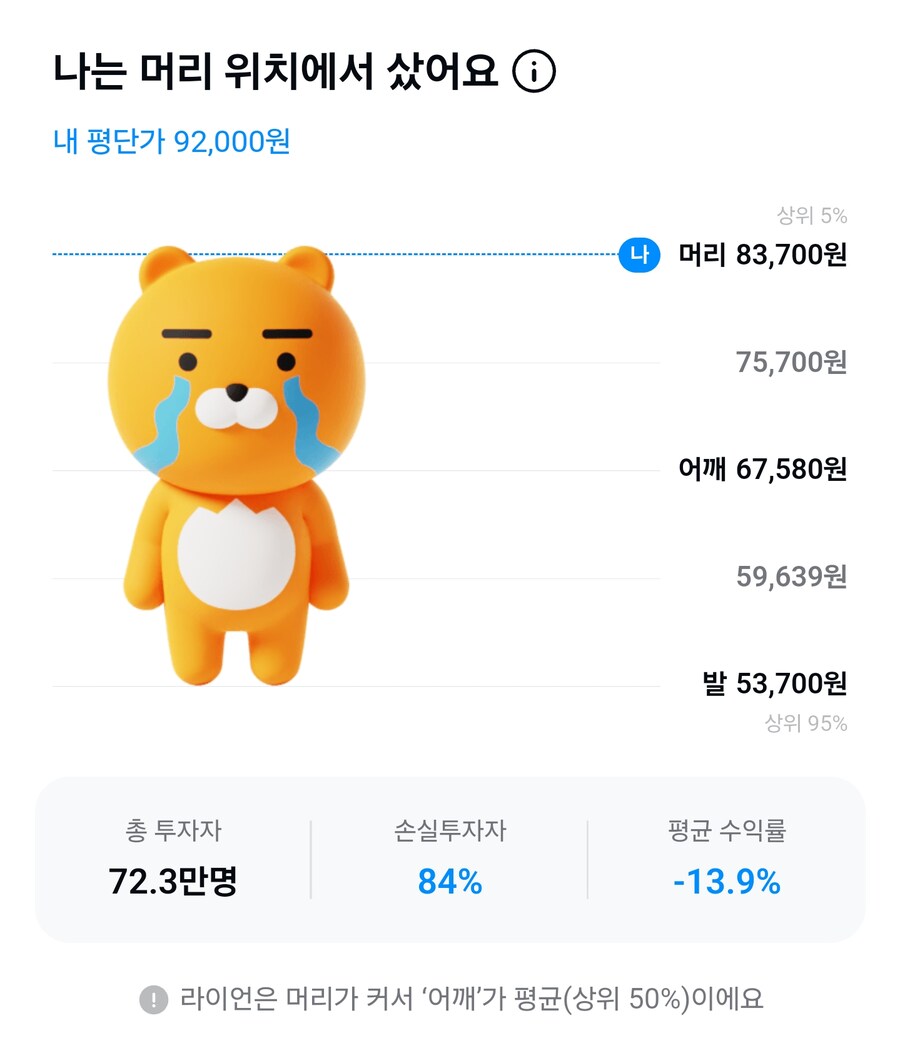900x1043 pixels.
Task: Tap the crying Ryan bear character
Action: [236, 465]
